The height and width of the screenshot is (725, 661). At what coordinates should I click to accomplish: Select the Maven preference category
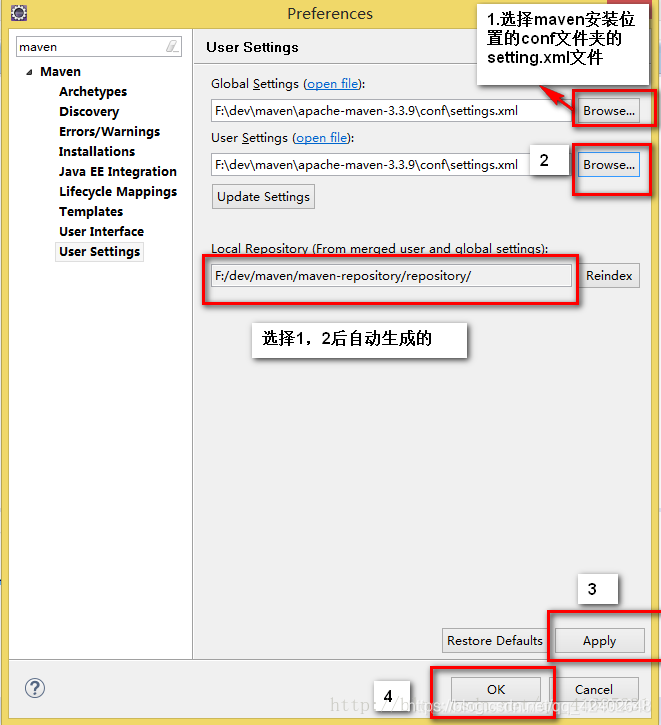coord(61,72)
